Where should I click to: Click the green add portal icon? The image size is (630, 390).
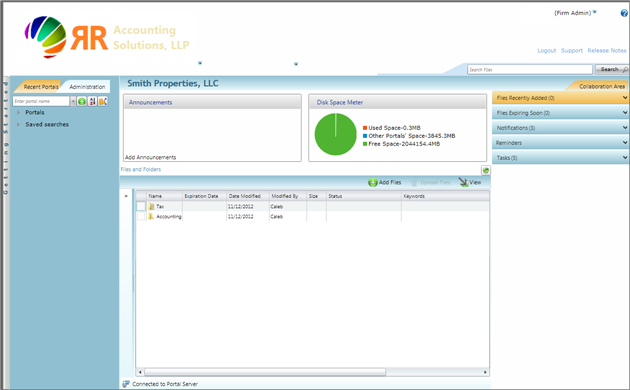click(82, 101)
